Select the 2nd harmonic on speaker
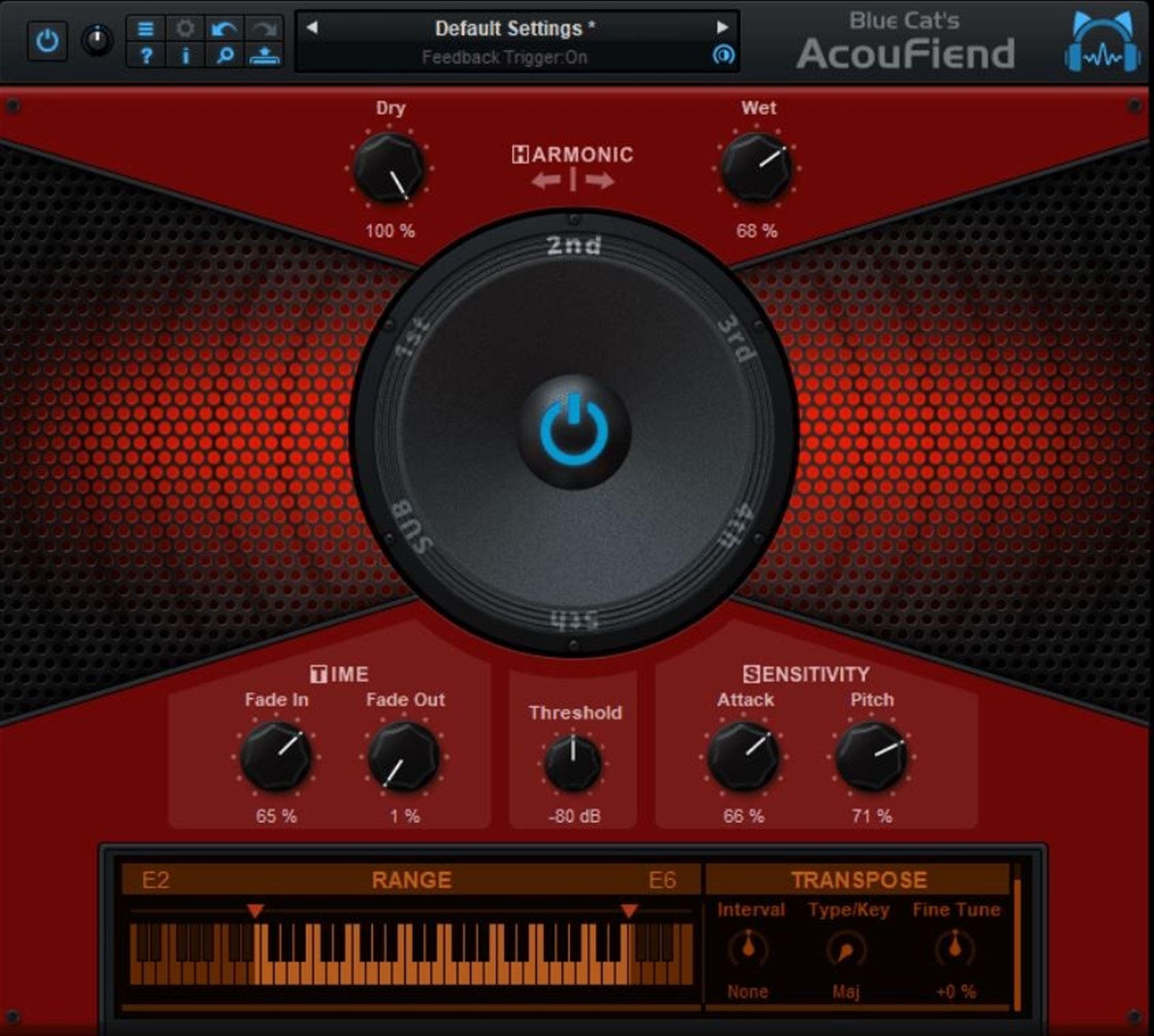 click(x=574, y=245)
